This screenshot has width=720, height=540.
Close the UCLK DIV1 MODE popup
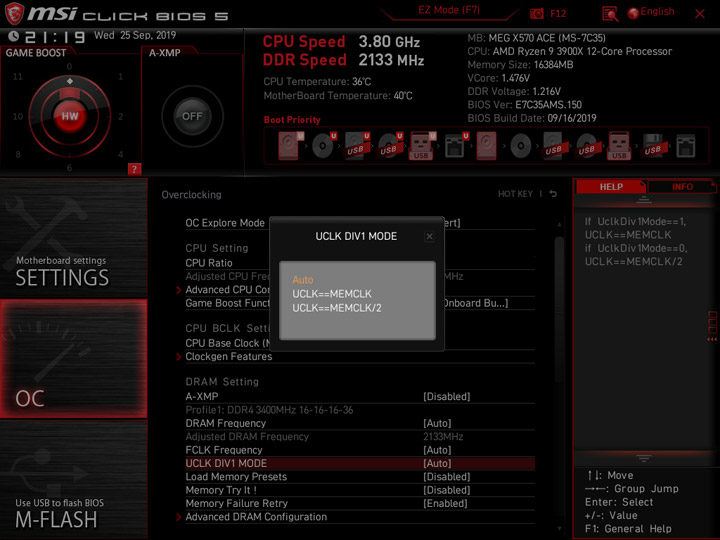[x=429, y=236]
